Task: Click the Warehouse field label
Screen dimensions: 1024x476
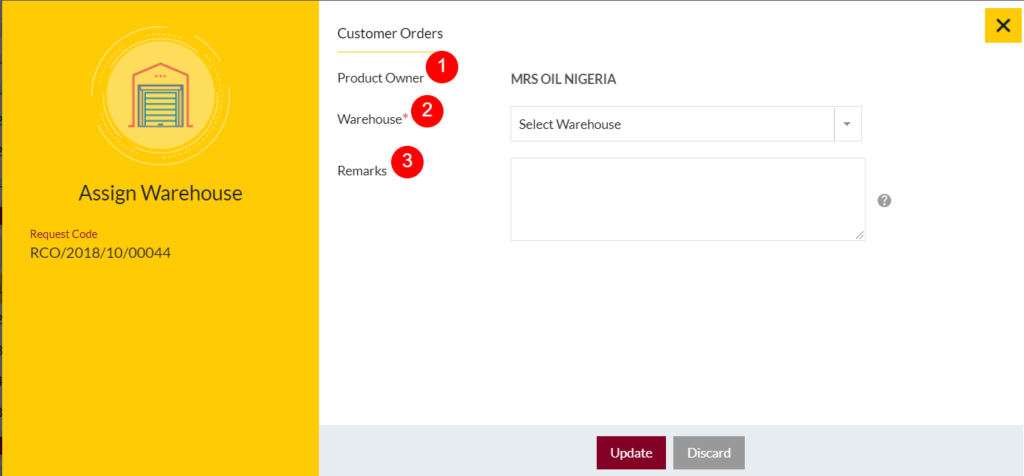Action: tap(370, 119)
